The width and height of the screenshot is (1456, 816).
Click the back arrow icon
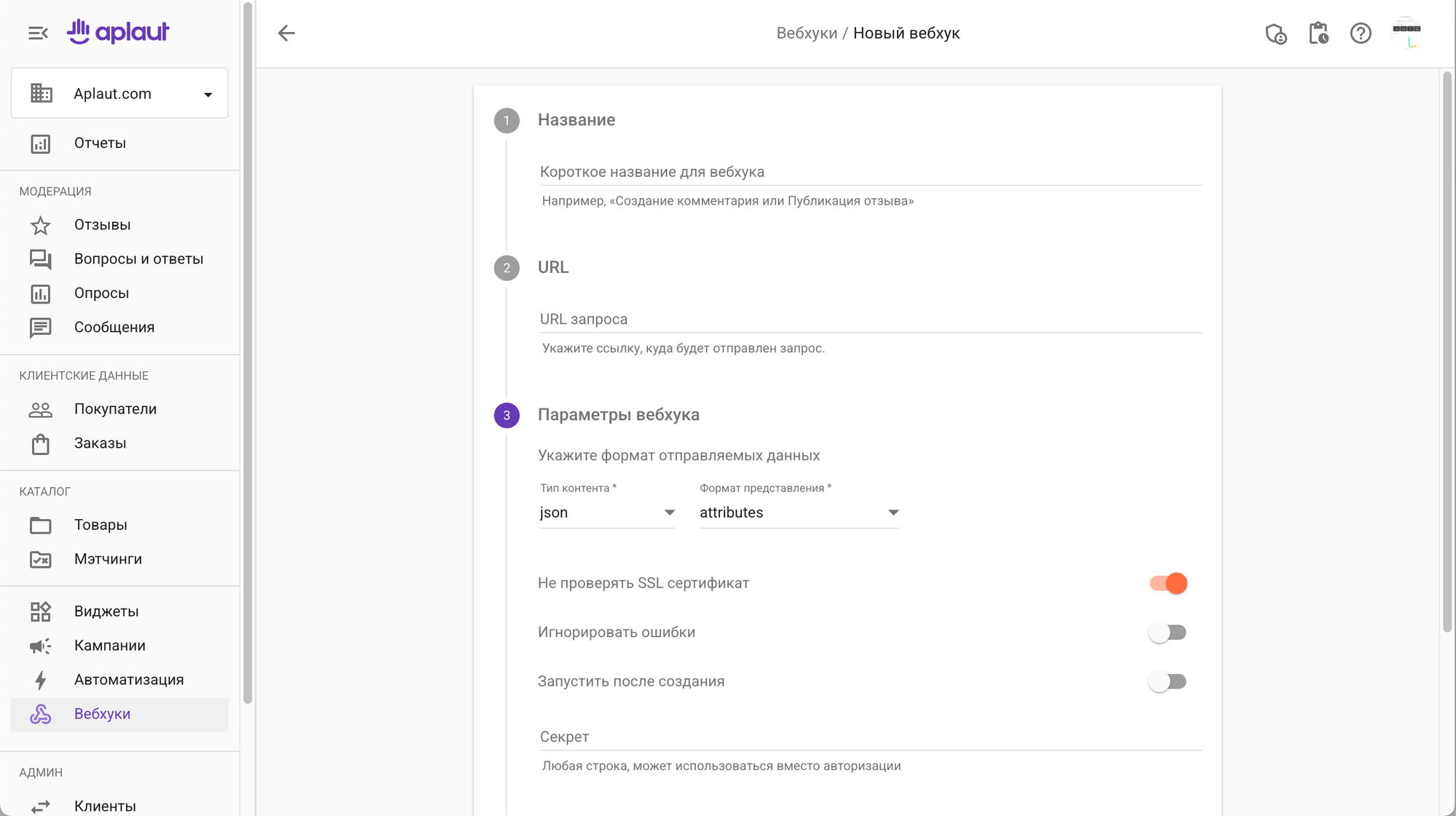coord(286,33)
